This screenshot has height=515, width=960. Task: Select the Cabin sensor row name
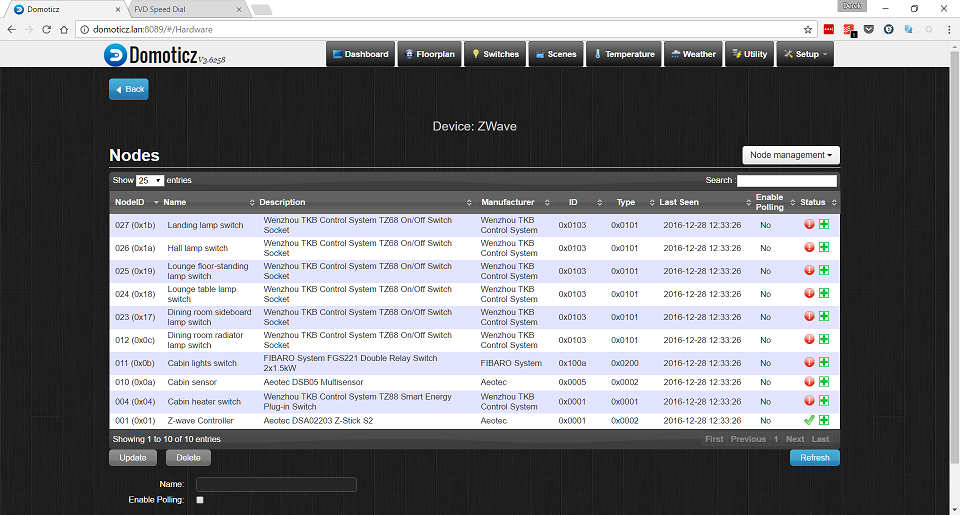[192, 382]
